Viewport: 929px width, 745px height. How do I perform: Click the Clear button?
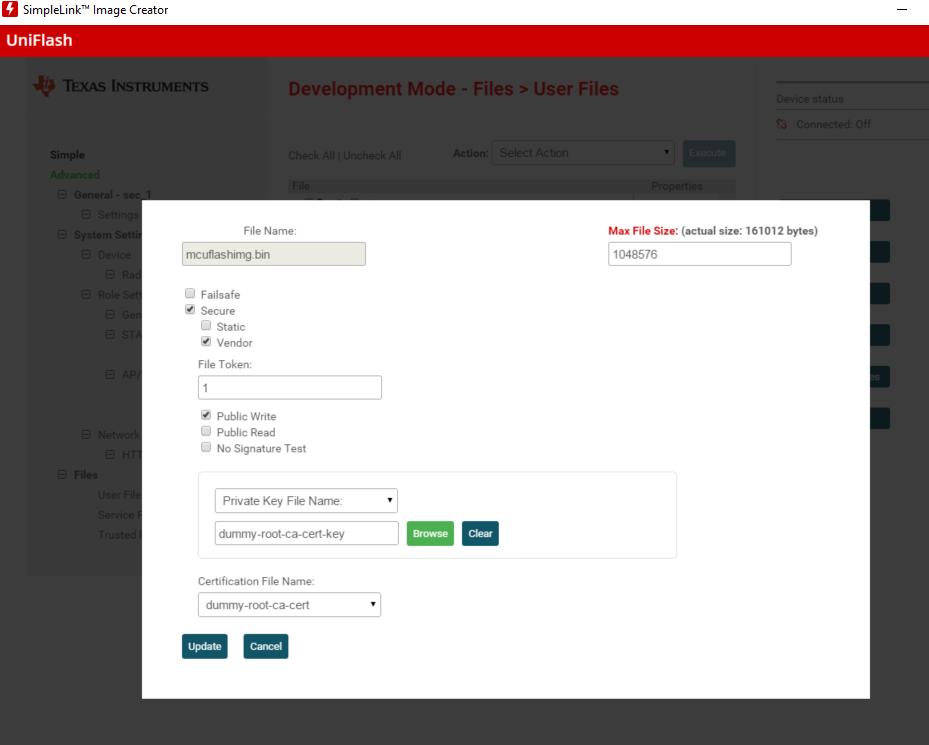tap(480, 533)
